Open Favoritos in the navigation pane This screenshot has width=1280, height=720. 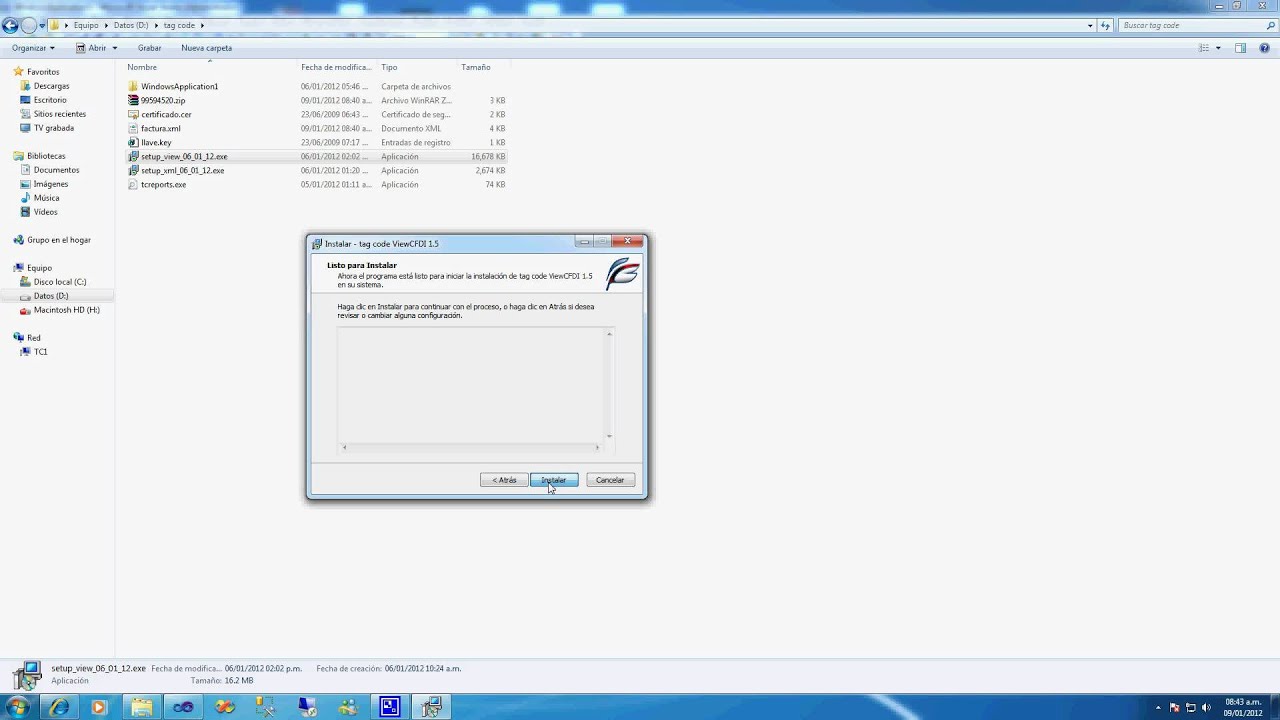click(x=43, y=72)
